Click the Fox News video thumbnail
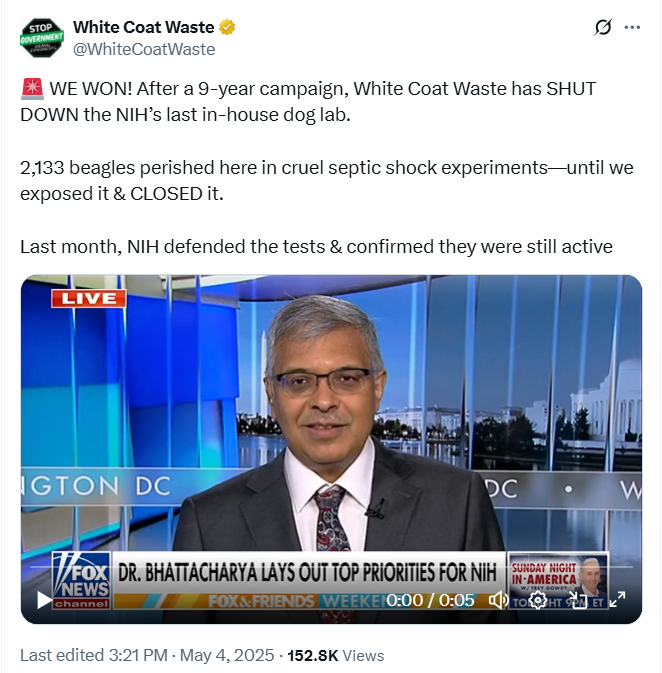Image resolution: width=662 pixels, height=673 pixels. point(331,449)
